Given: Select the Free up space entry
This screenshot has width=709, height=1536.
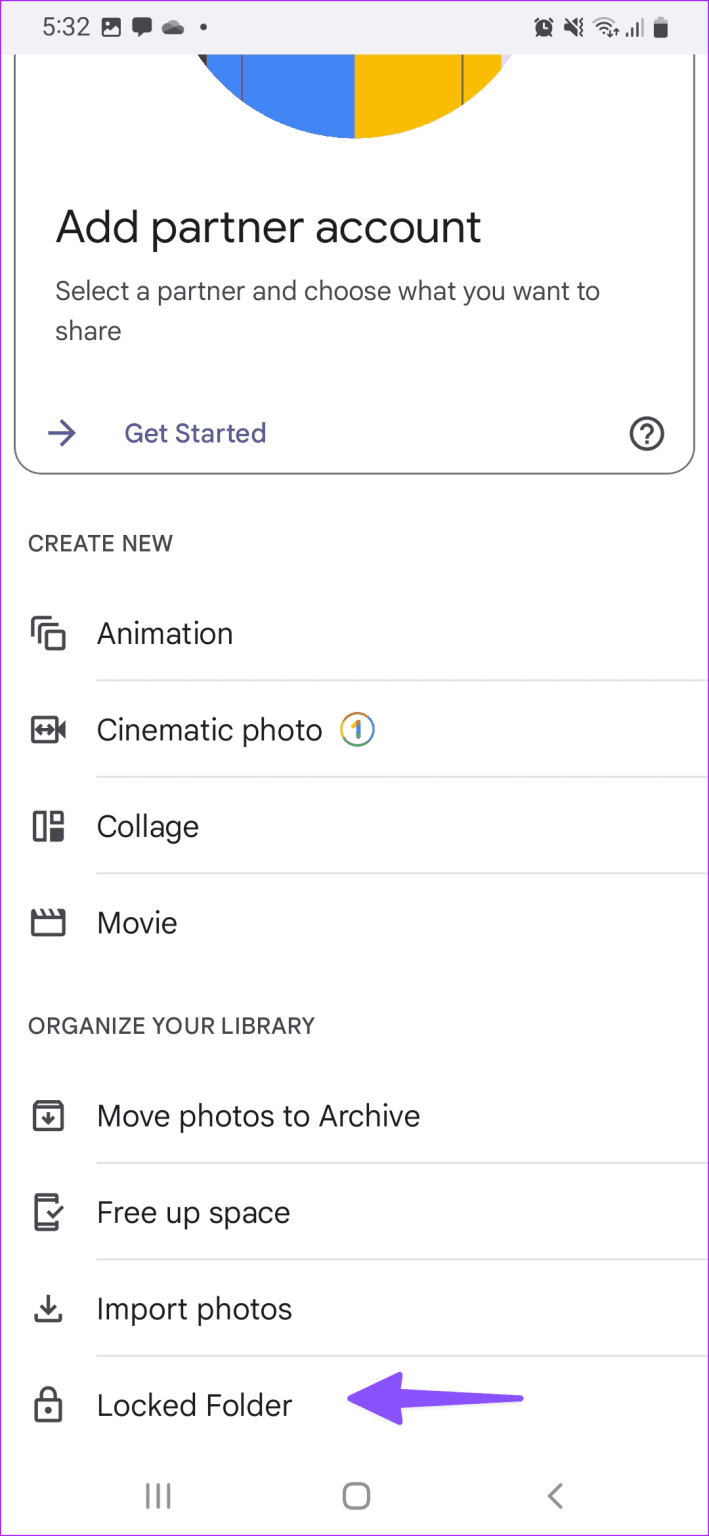Looking at the screenshot, I should click(193, 1211).
